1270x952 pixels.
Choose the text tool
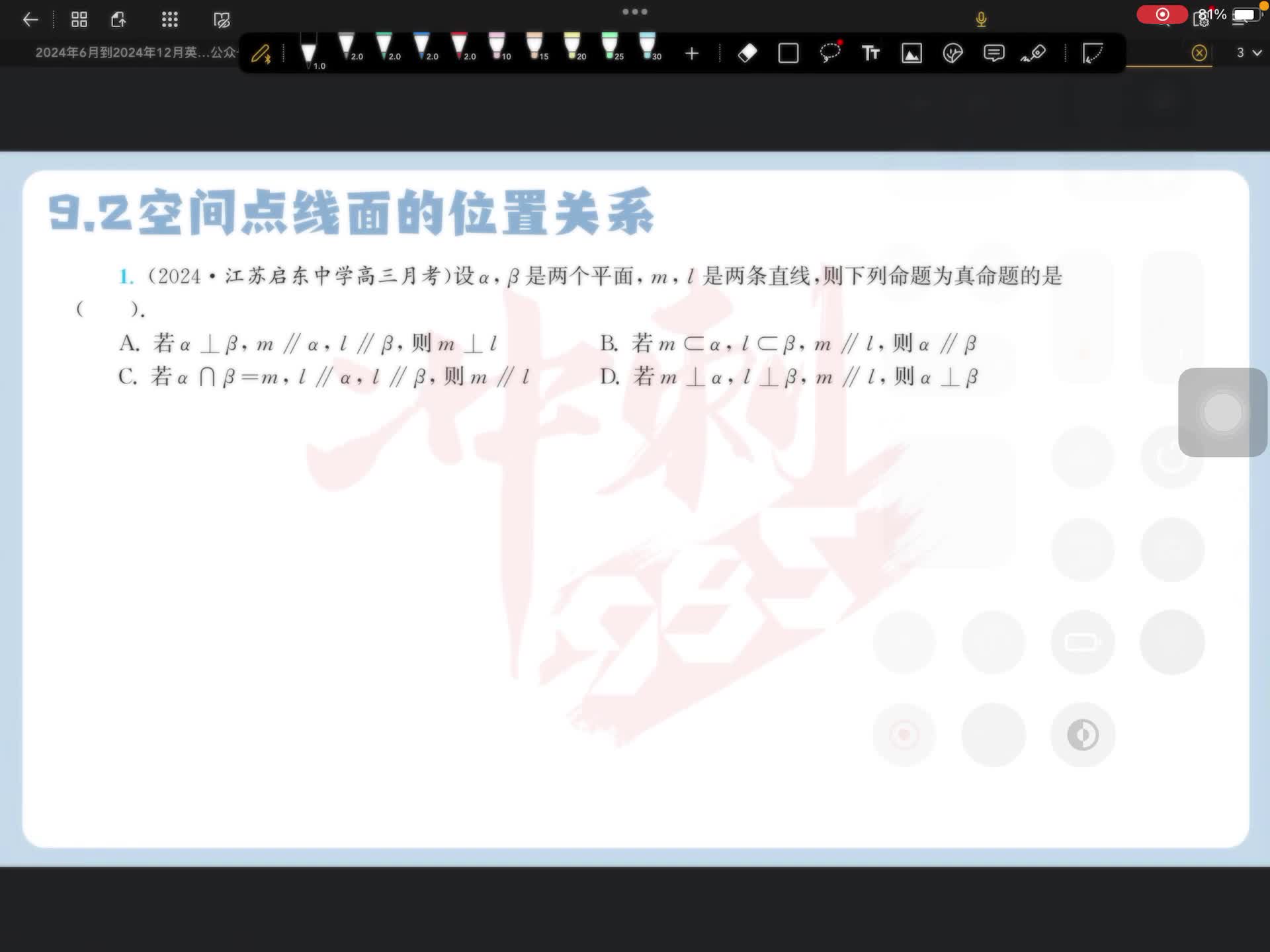pyautogui.click(x=870, y=53)
